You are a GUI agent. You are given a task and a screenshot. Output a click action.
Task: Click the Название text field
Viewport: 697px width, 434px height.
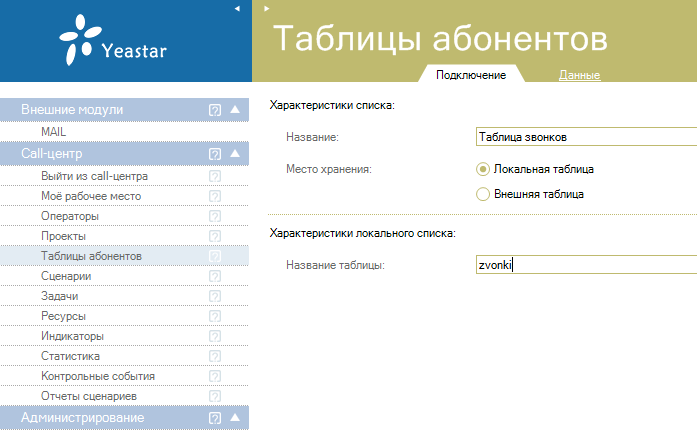coord(586,137)
